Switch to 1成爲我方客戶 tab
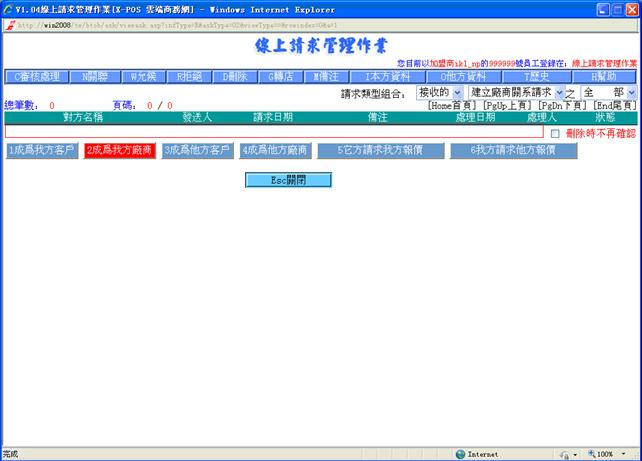642x461 pixels. pos(41,150)
